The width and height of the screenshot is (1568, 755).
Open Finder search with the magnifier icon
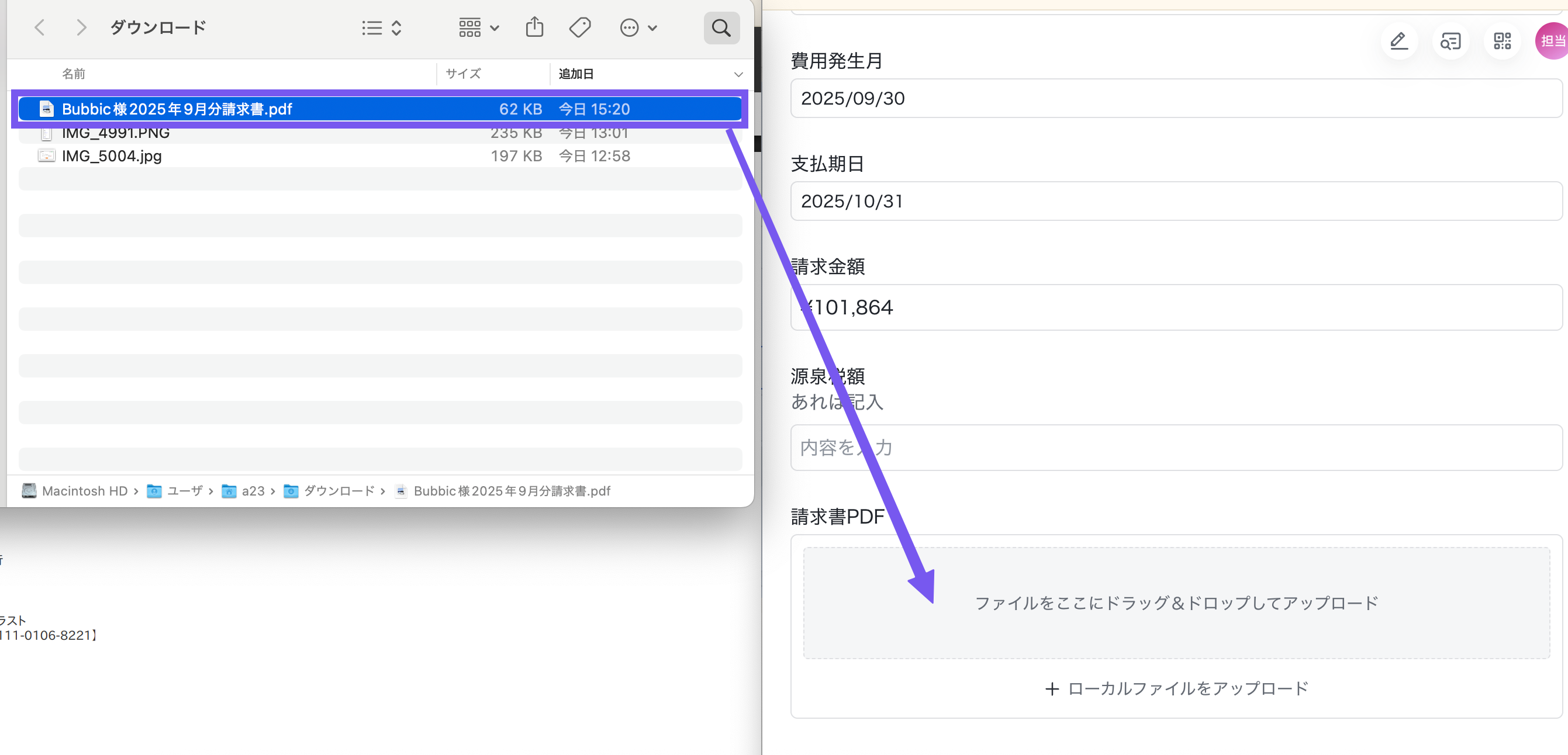721,27
